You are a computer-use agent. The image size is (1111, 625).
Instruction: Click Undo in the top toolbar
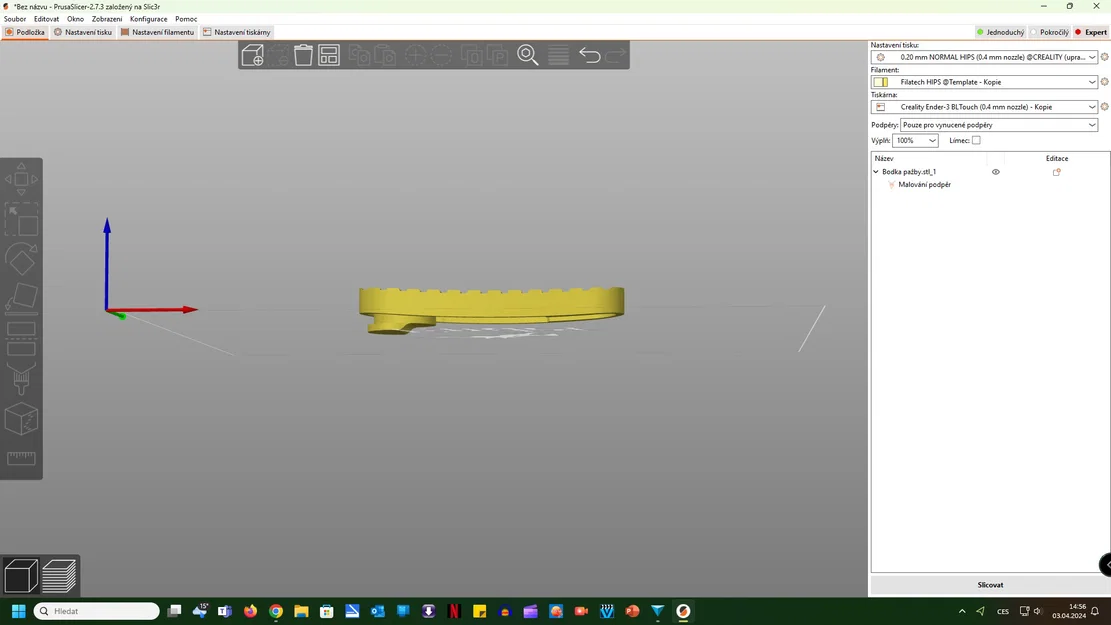click(x=589, y=55)
